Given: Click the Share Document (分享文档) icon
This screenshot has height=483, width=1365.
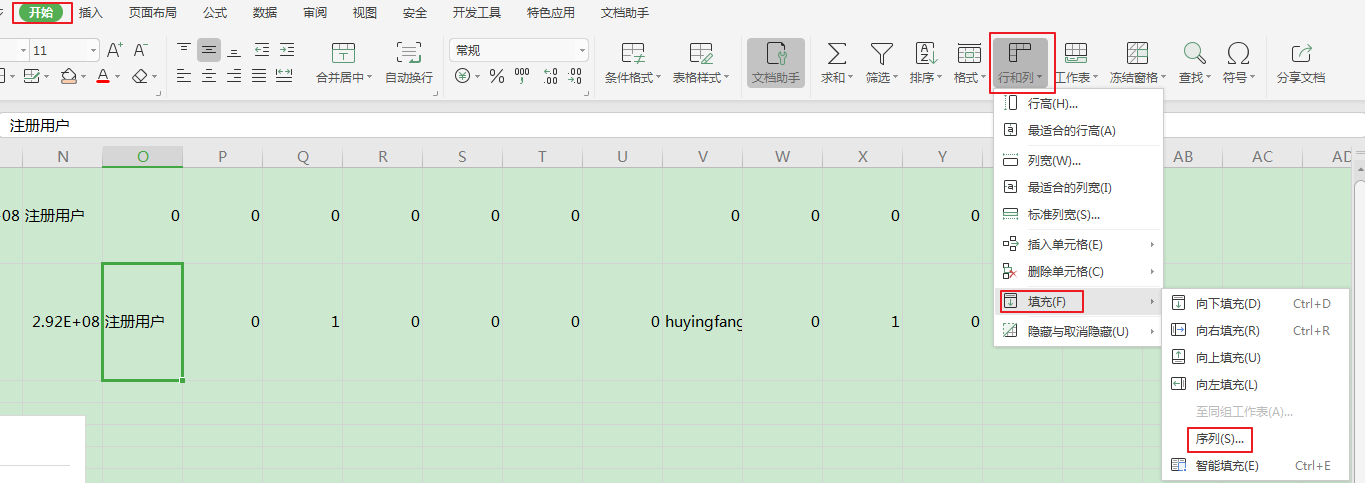Looking at the screenshot, I should 1300,54.
